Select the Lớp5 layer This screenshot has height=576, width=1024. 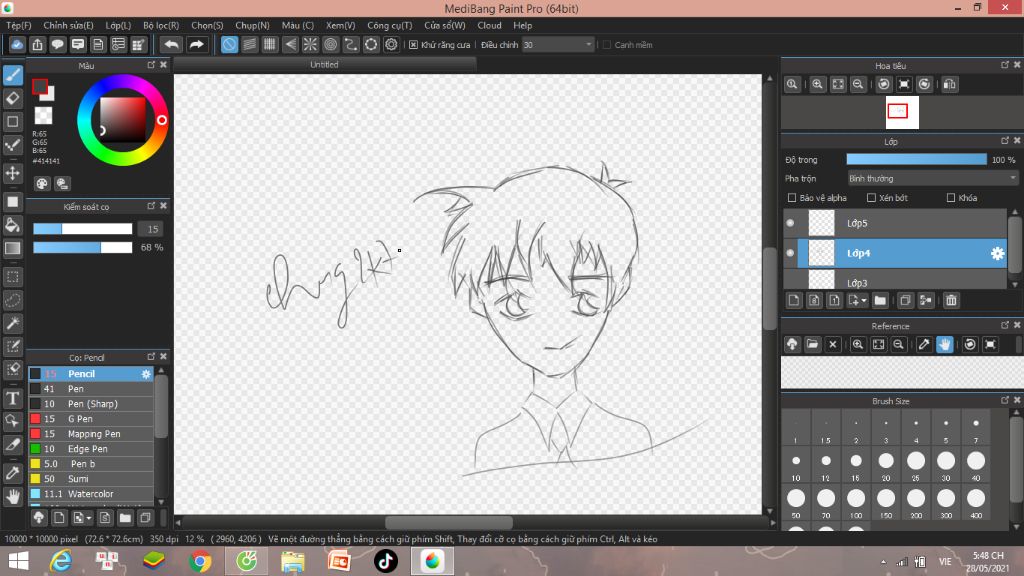point(895,223)
